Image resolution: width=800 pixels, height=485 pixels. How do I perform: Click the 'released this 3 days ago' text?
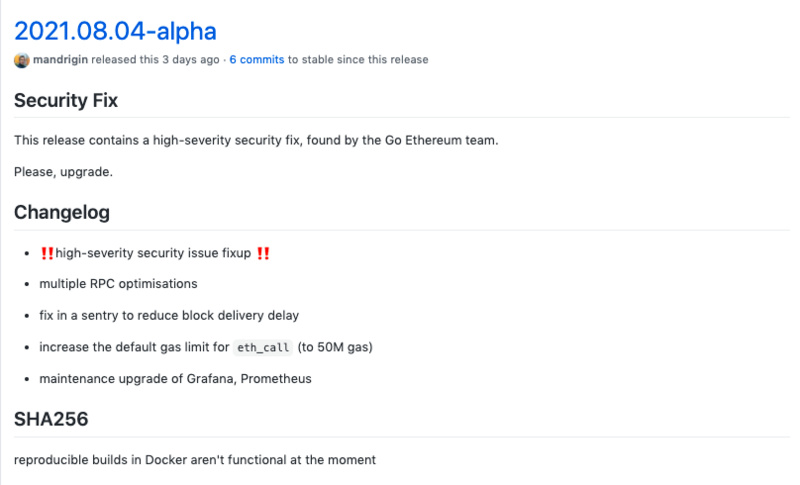tap(155, 60)
